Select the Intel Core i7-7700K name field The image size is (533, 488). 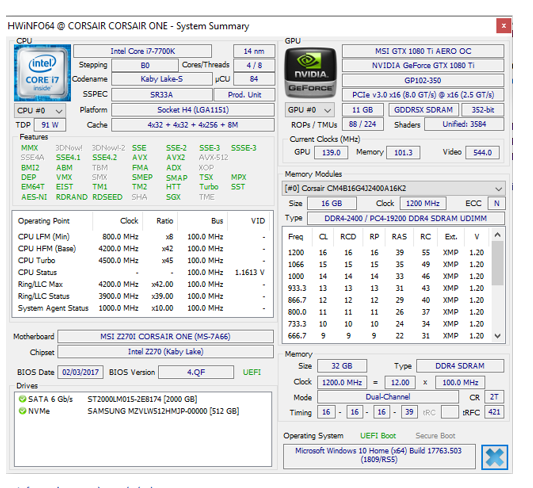click(x=143, y=51)
